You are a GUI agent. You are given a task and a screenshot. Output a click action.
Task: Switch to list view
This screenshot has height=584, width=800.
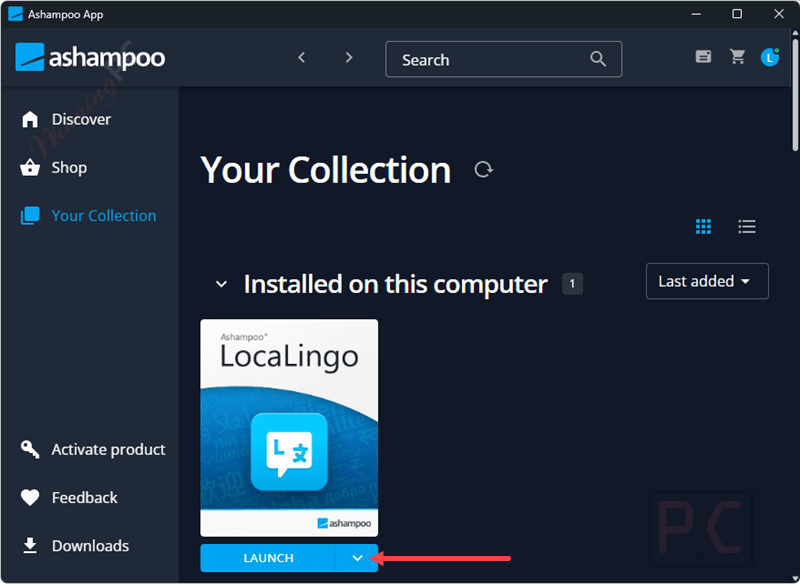[747, 226]
